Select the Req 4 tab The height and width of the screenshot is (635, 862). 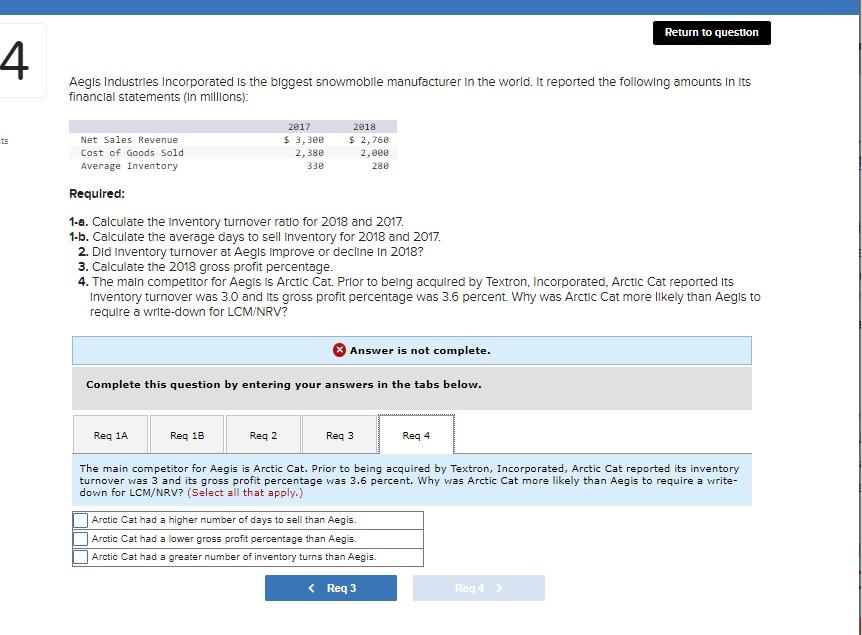[416, 435]
